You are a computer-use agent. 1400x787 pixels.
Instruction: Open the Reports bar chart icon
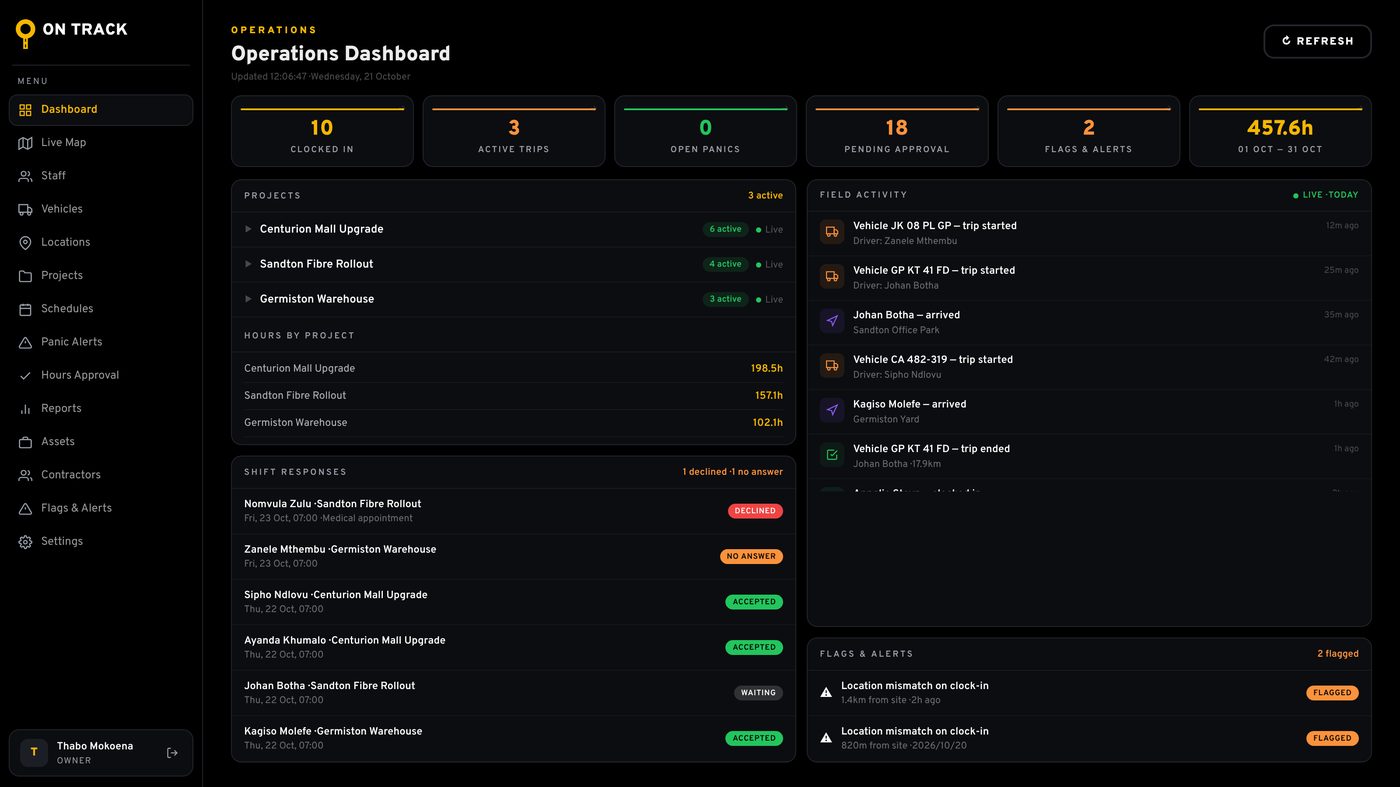(25, 409)
